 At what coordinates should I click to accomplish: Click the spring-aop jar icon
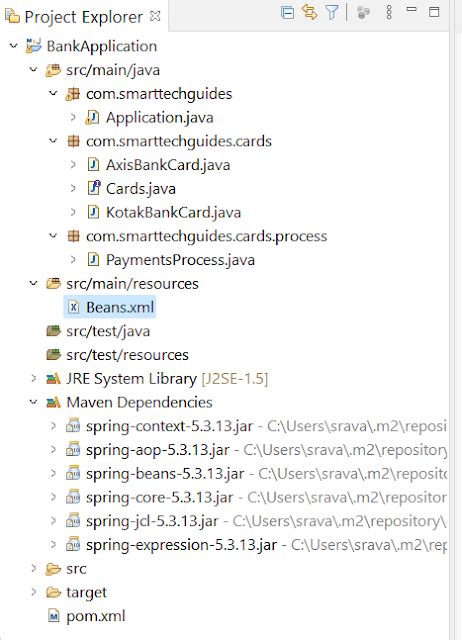(73, 449)
